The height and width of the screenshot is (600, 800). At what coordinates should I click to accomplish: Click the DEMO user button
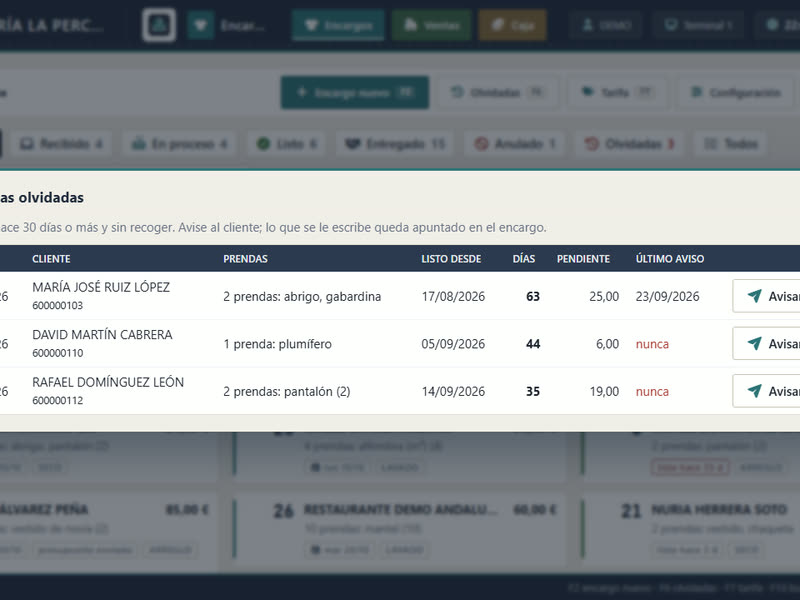coord(606,25)
